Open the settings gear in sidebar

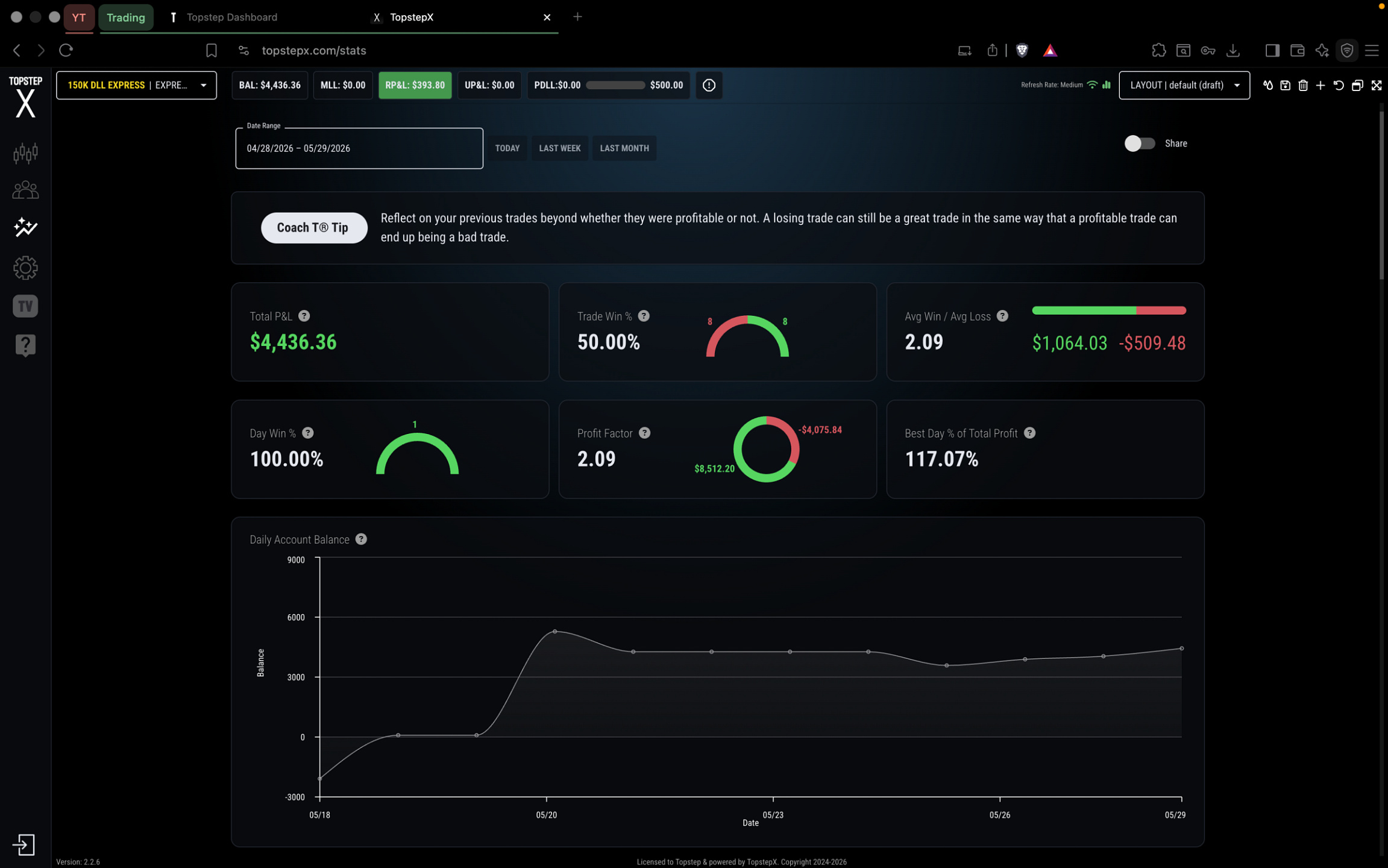25,268
